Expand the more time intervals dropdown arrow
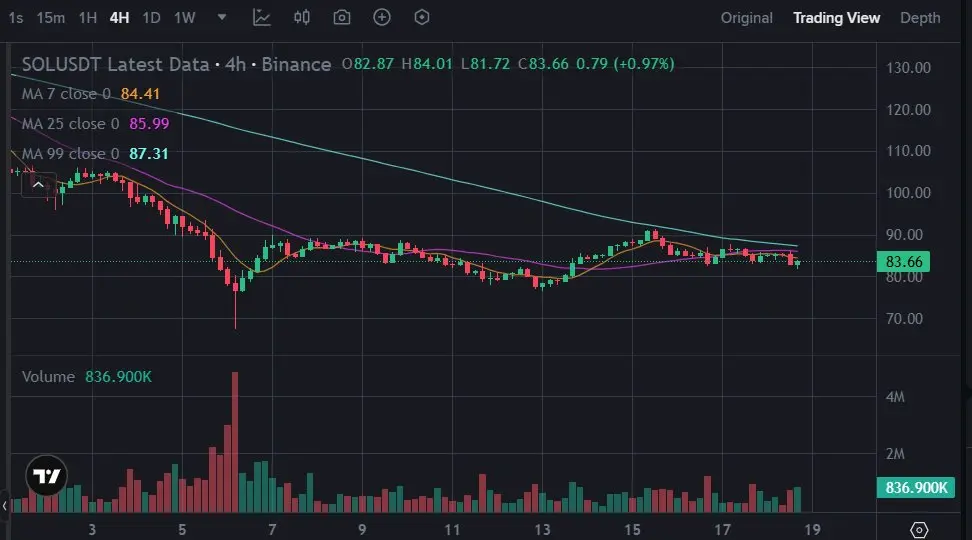 pos(222,17)
